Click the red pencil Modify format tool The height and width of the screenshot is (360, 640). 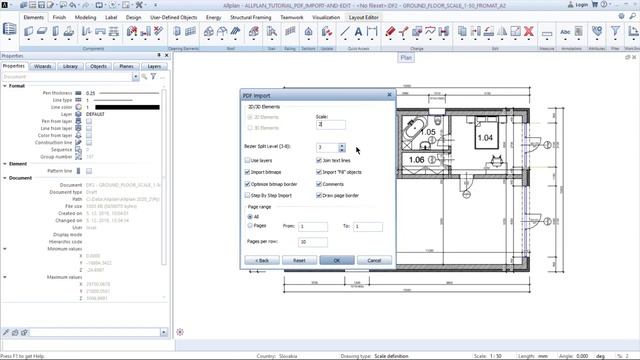[390, 31]
